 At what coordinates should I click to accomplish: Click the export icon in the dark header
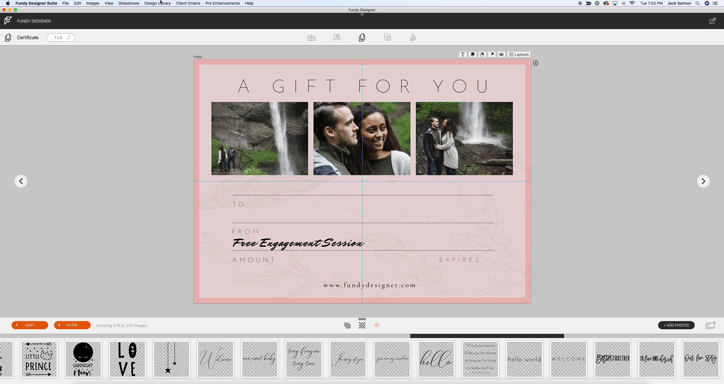pos(712,21)
